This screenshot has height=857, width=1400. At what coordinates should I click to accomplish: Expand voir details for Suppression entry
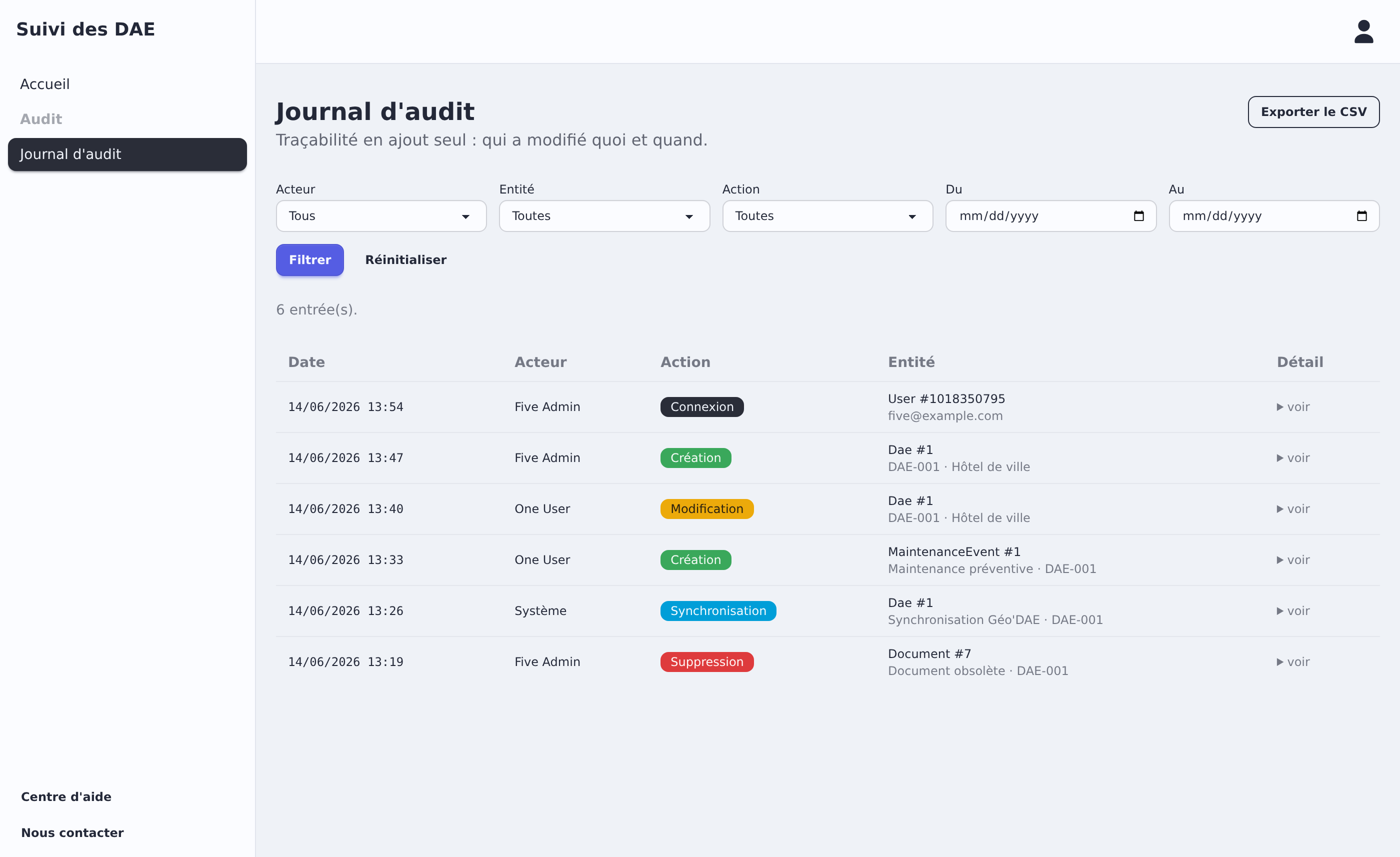click(x=1292, y=662)
